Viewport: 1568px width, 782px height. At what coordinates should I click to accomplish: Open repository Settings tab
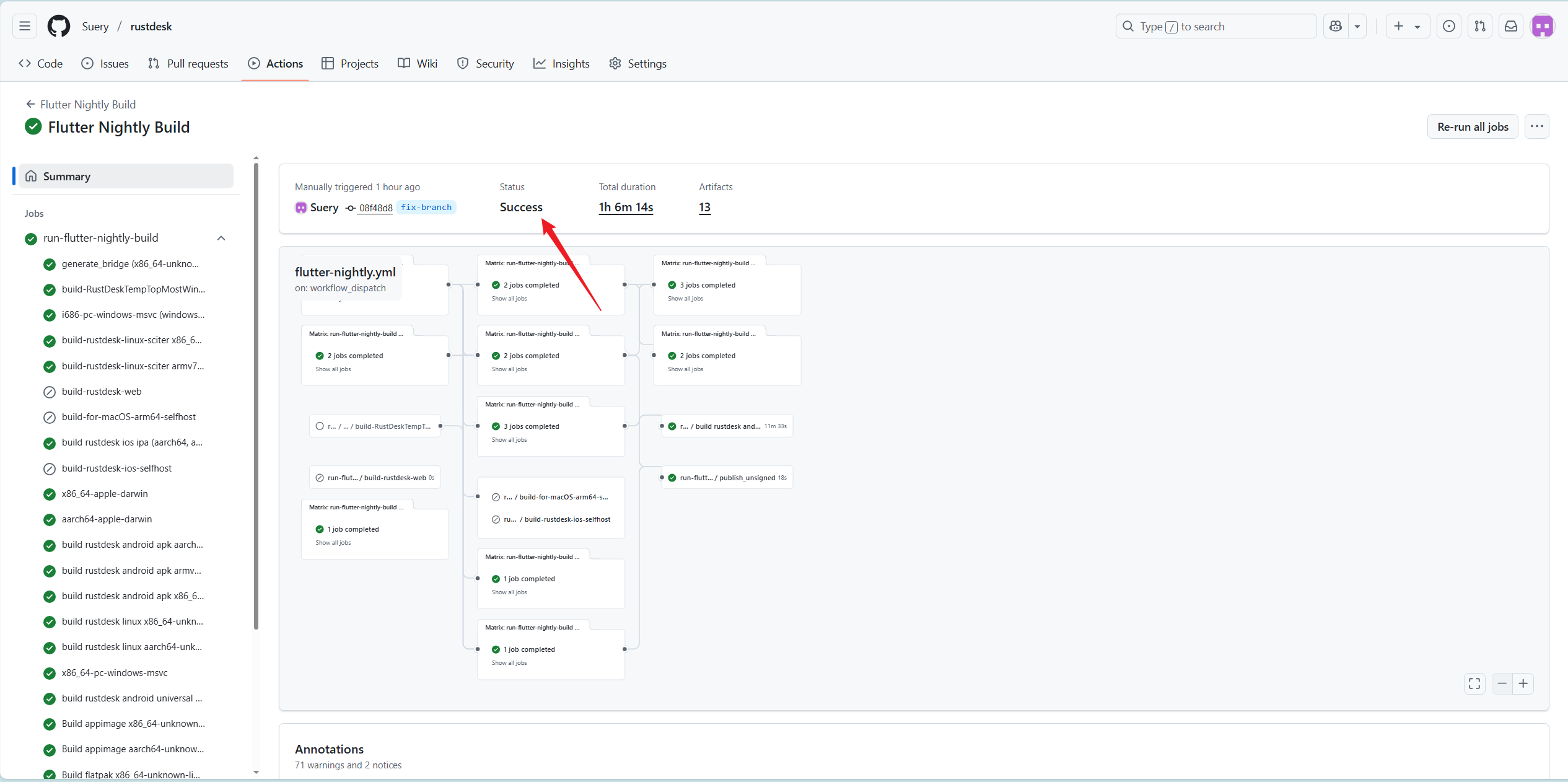pos(638,63)
